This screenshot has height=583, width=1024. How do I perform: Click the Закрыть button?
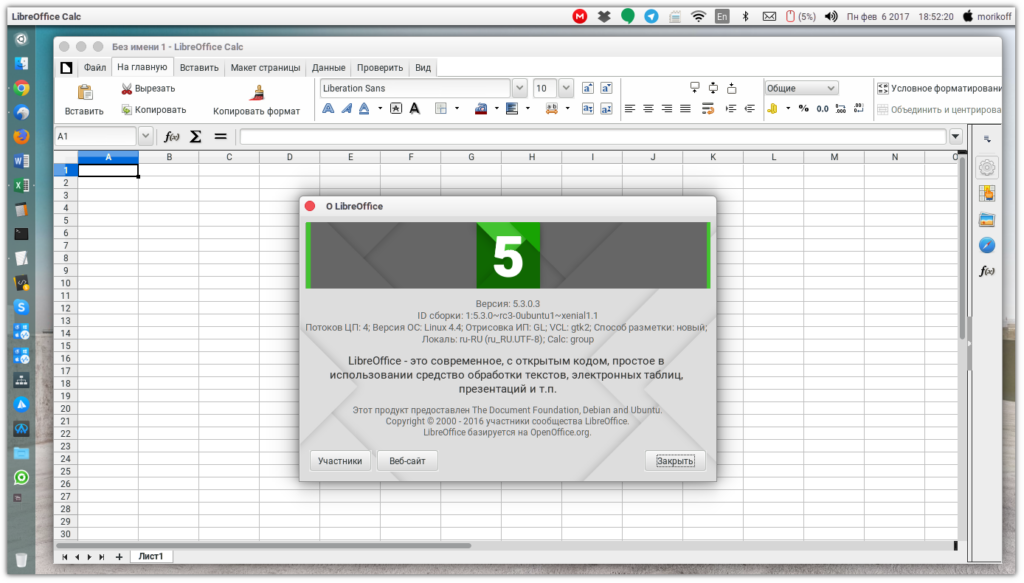[x=675, y=461]
